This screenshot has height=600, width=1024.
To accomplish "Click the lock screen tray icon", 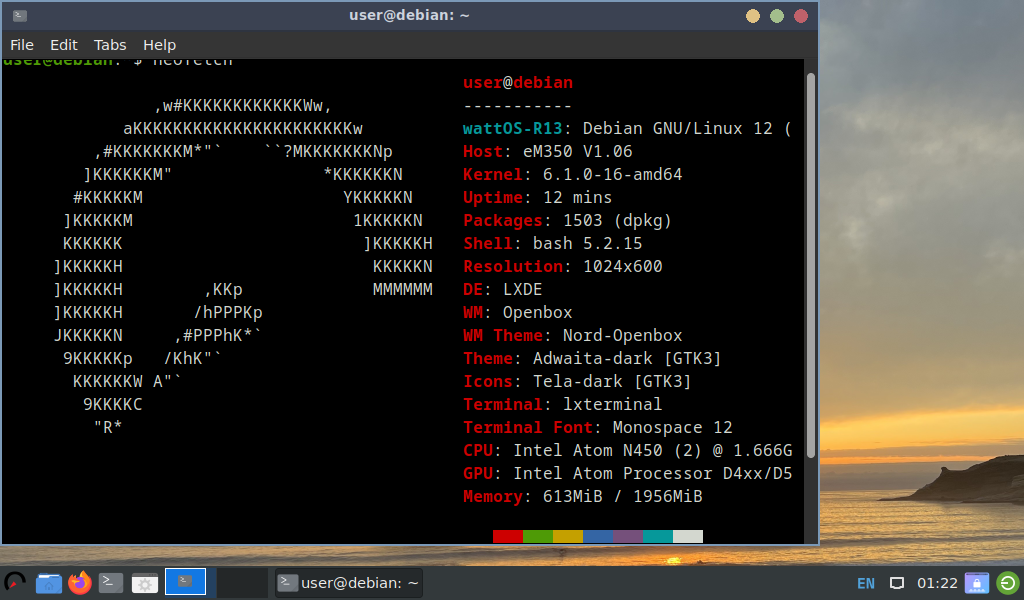I will (x=977, y=583).
